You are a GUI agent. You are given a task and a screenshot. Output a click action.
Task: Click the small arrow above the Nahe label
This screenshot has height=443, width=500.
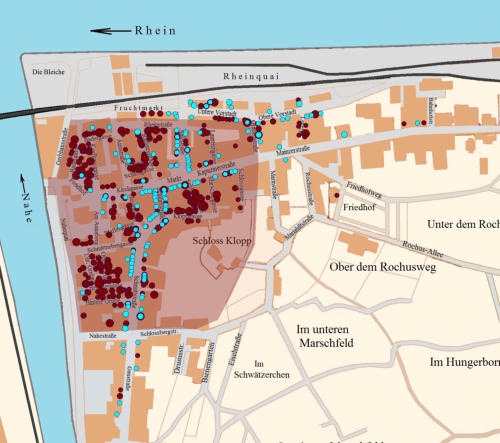pos(22,182)
